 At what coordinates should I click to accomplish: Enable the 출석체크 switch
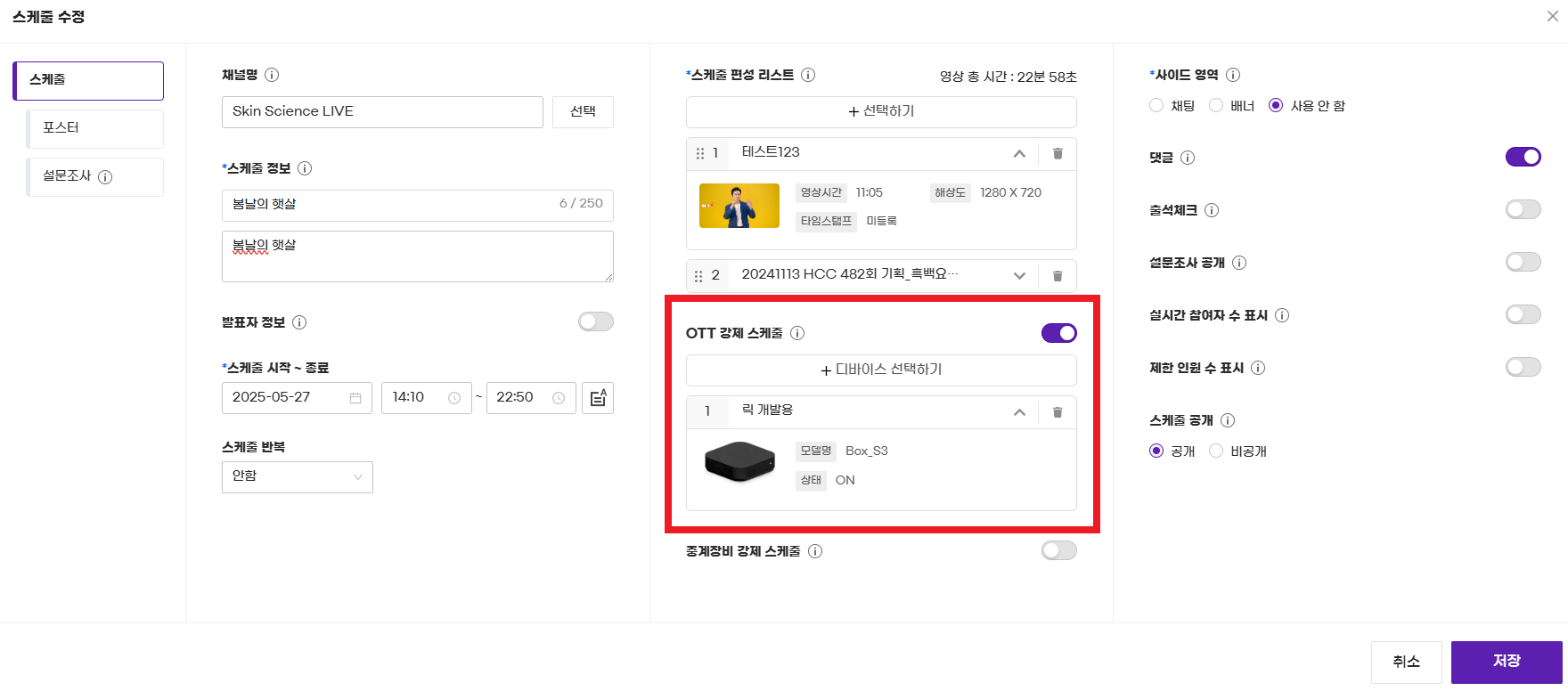(1523, 209)
